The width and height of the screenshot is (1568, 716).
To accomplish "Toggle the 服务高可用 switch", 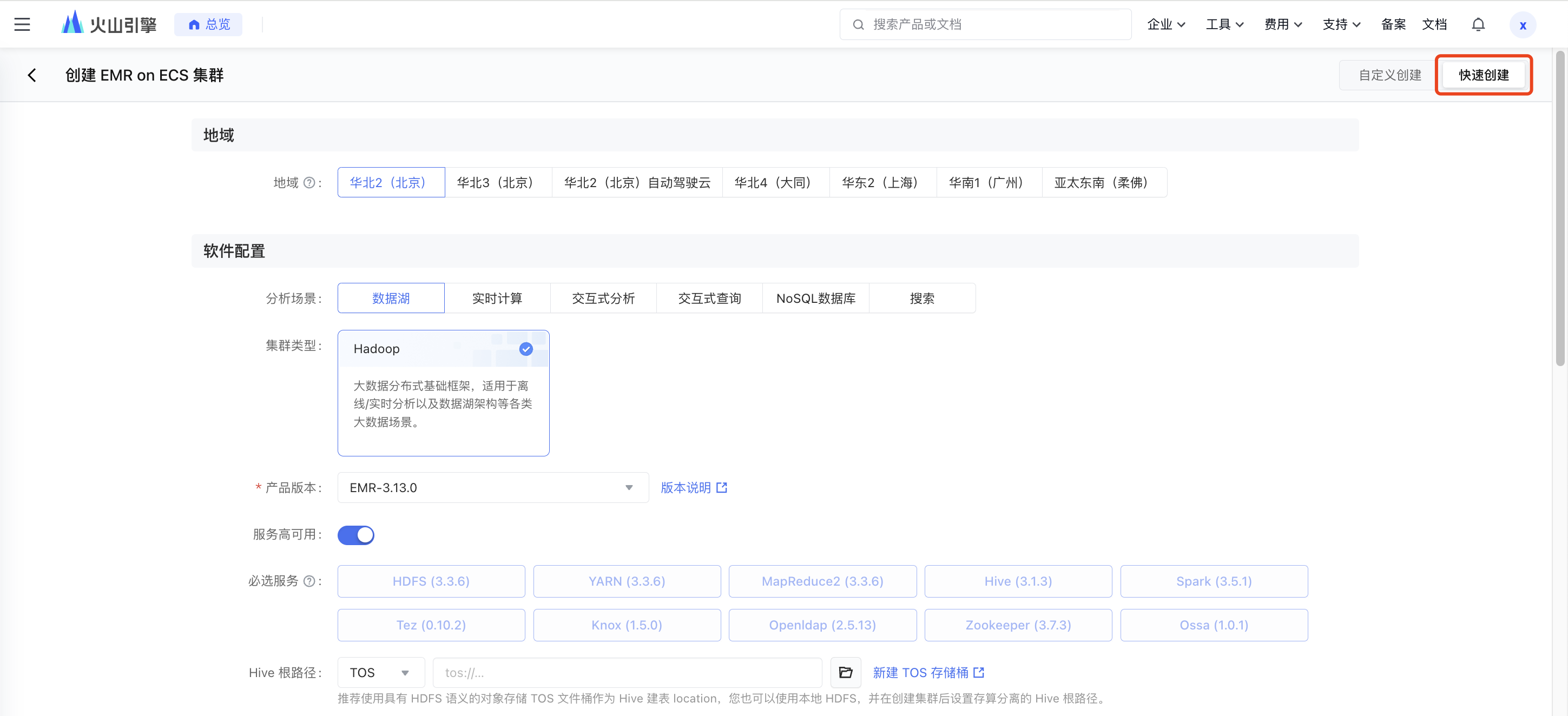I will point(356,535).
